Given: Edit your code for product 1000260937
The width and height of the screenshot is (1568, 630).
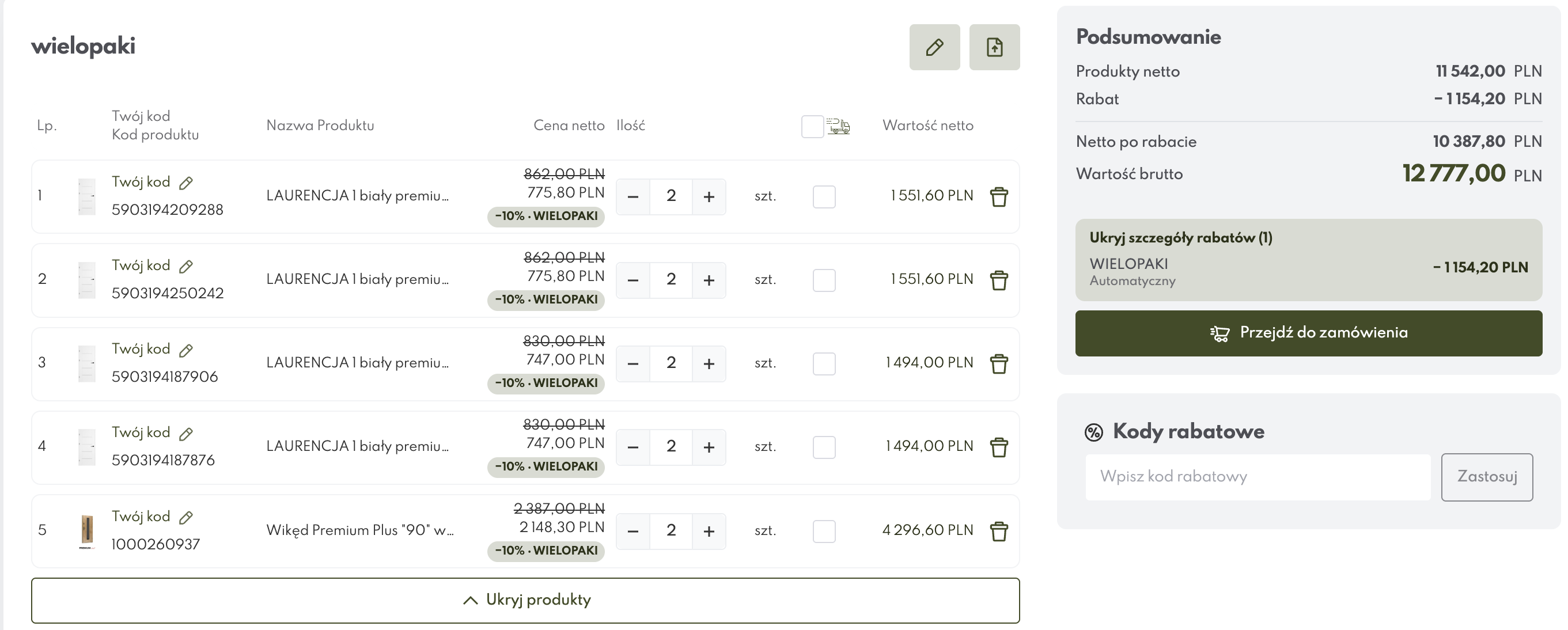Looking at the screenshot, I should point(186,517).
